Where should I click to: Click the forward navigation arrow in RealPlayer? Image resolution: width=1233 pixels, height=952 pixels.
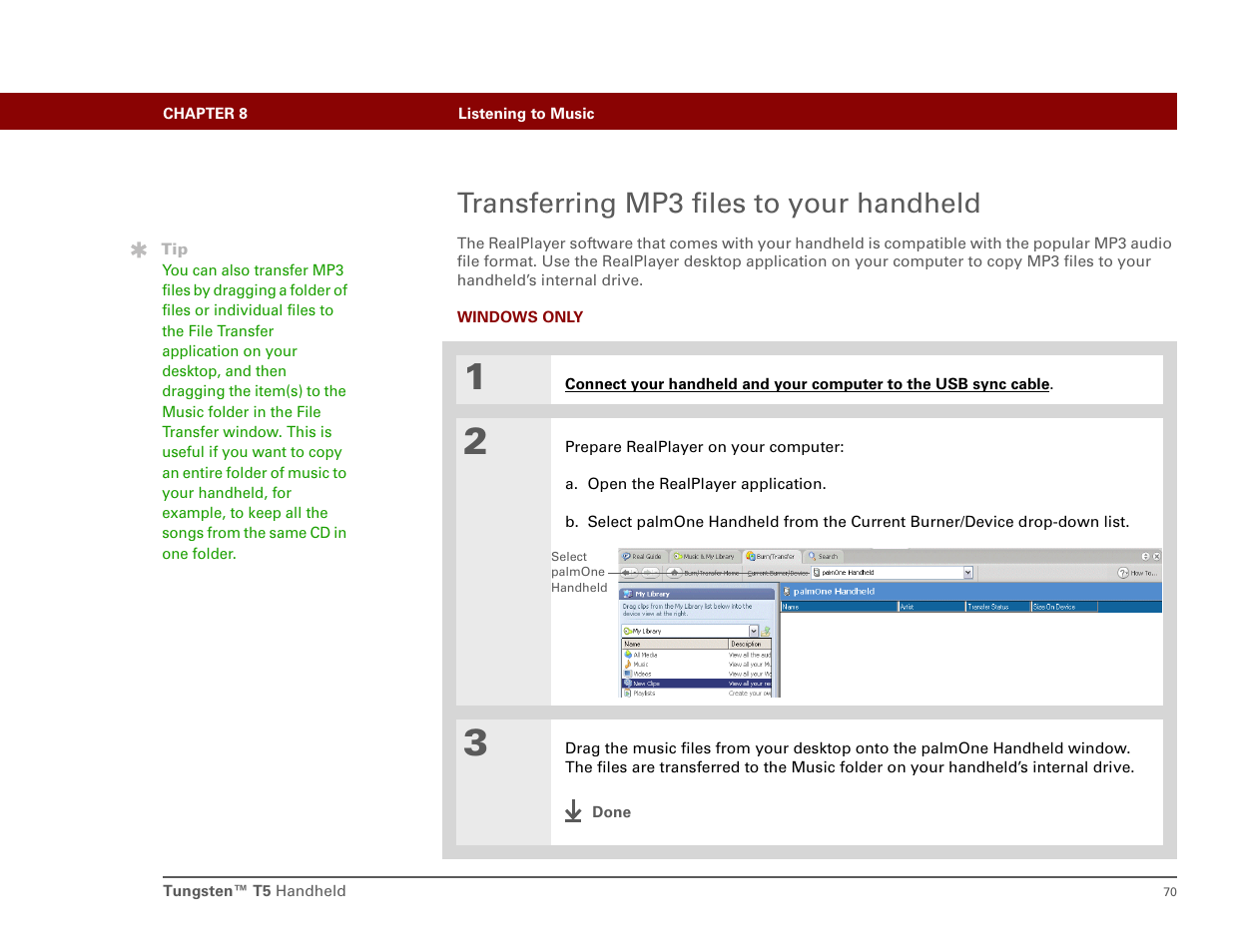tap(651, 573)
